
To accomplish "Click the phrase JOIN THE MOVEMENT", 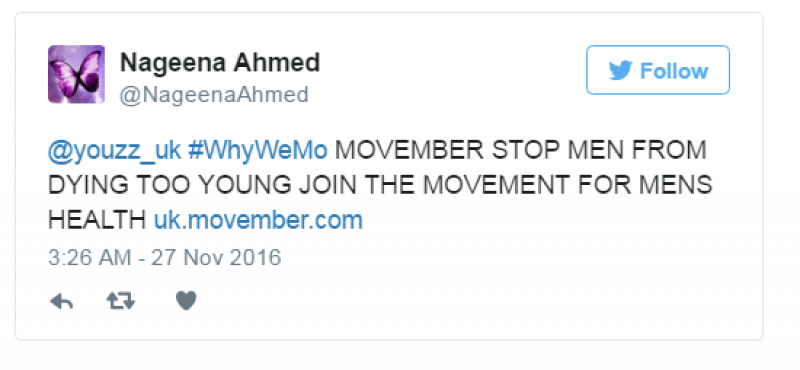I will [x=434, y=185].
